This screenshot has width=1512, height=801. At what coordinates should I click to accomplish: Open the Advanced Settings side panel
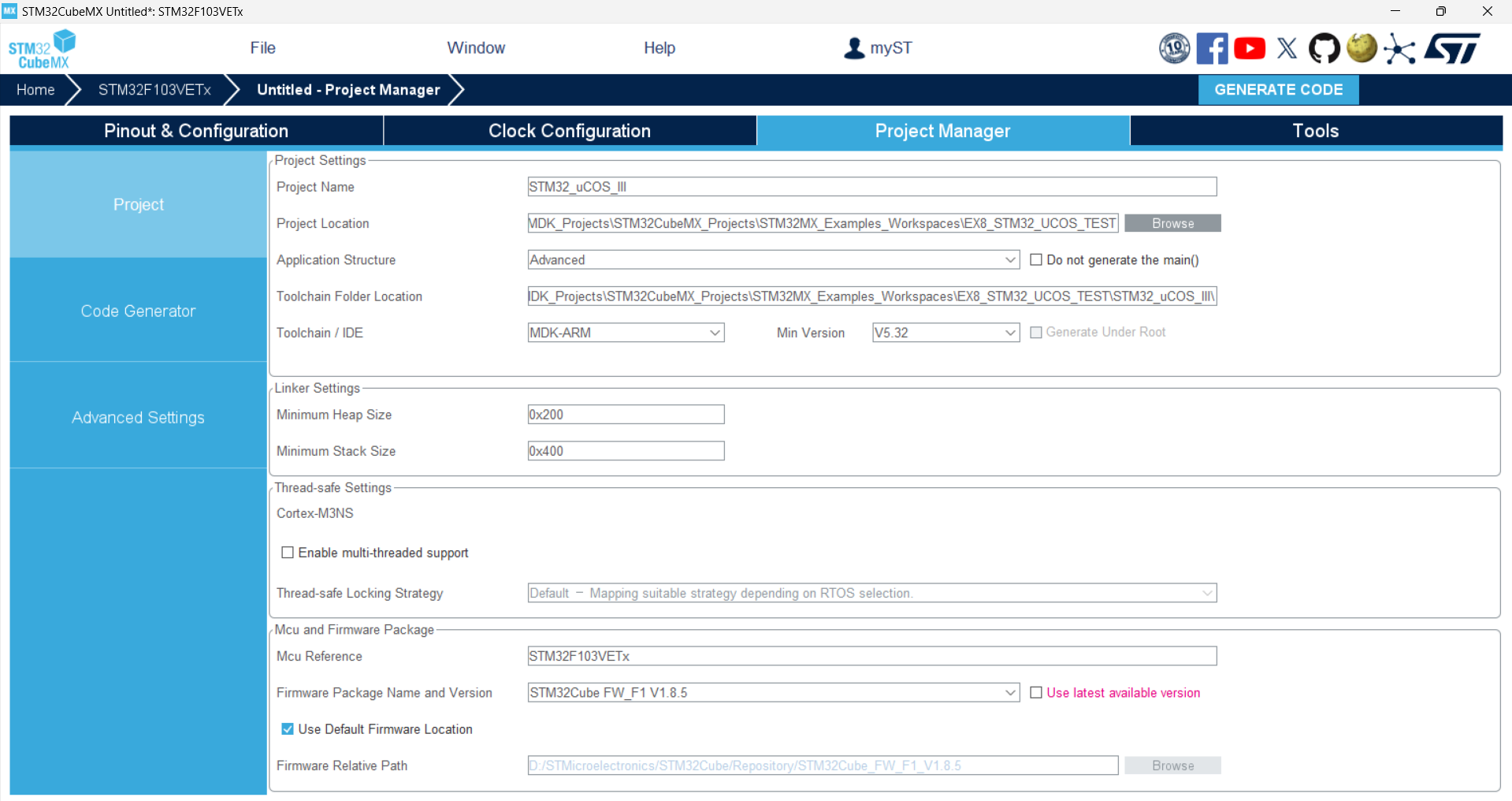[139, 418]
